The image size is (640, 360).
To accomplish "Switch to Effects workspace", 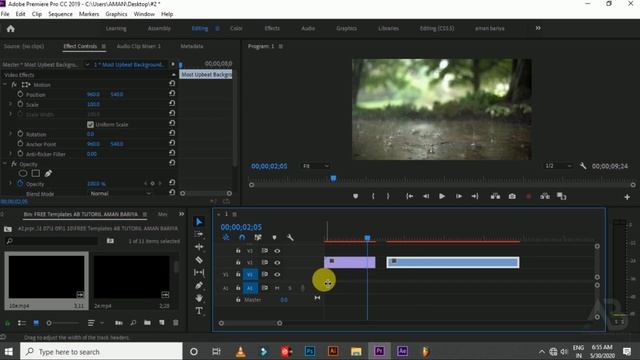I will [272, 28].
